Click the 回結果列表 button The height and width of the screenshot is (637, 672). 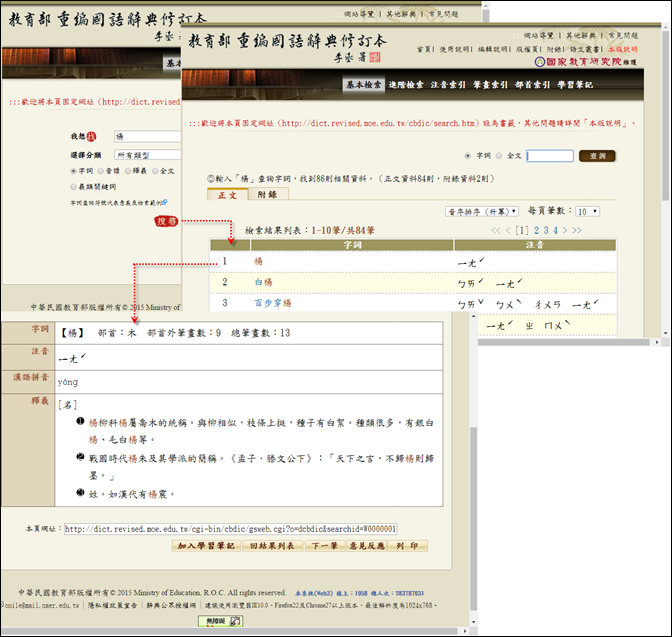pos(273,546)
